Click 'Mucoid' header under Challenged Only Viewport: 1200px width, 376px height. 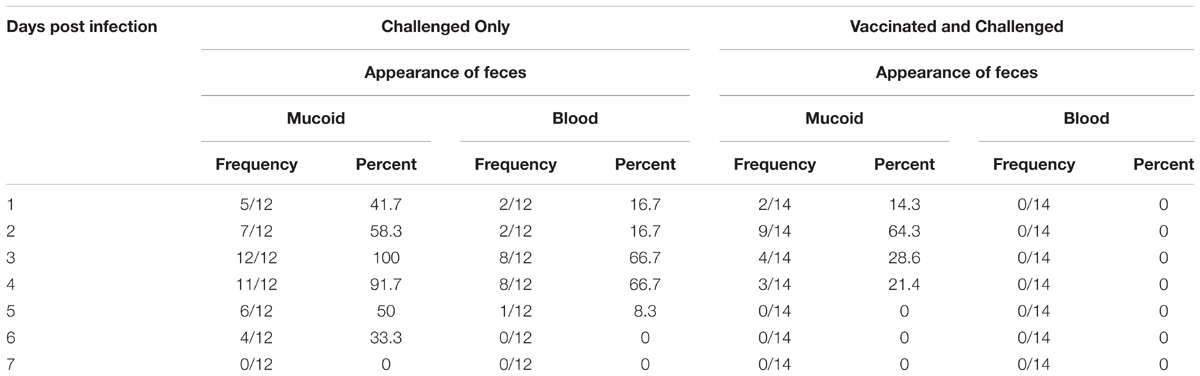pos(316,118)
